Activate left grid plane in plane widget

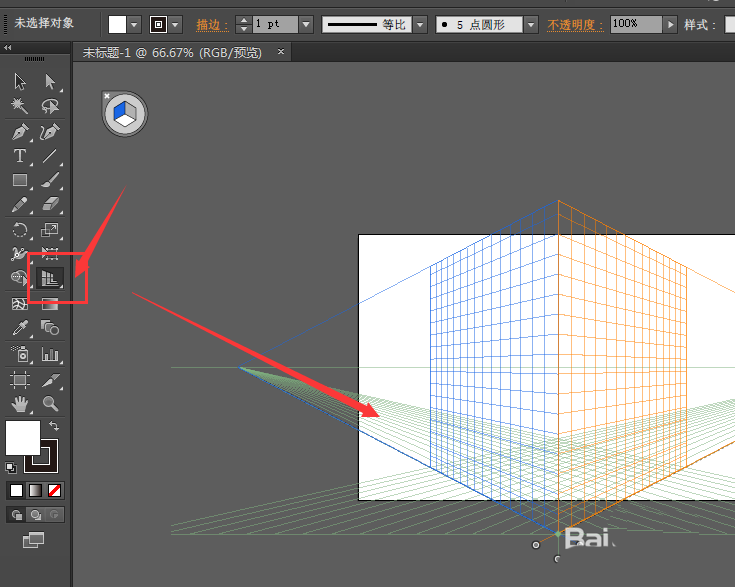coord(120,111)
